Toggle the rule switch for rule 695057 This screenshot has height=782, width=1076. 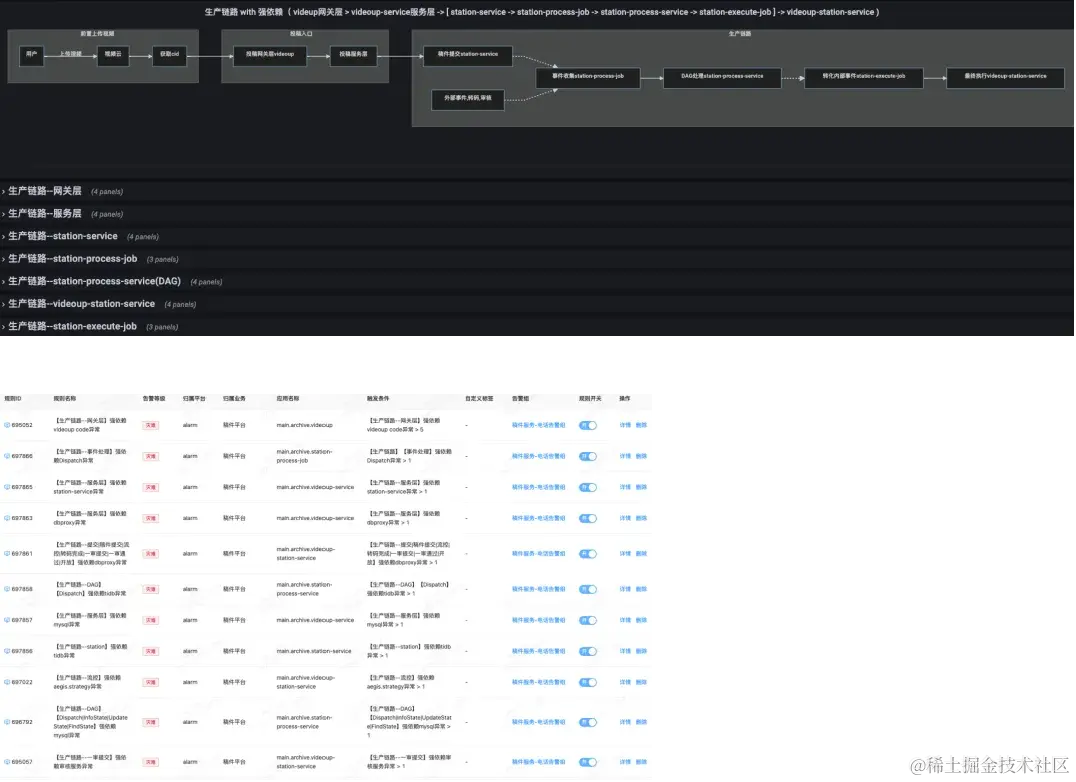(588, 761)
